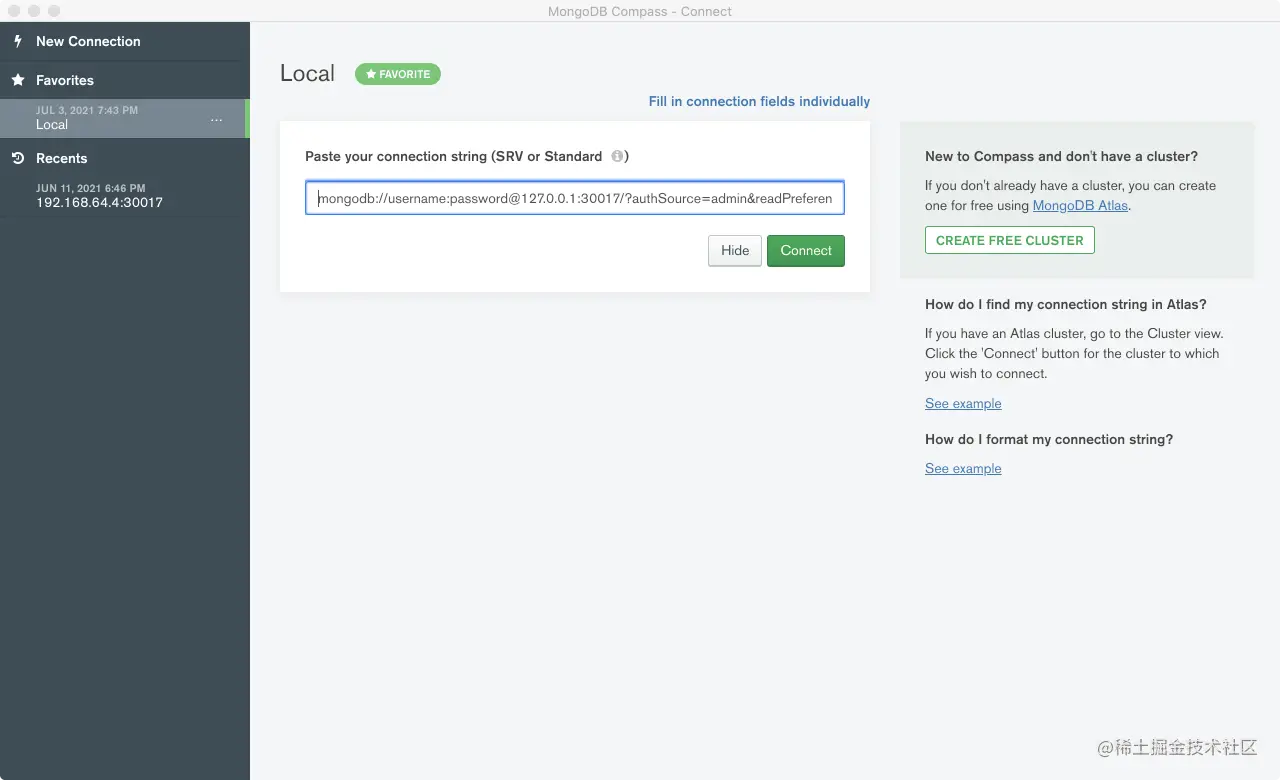Click the green FAVORITE badge
Image resolution: width=1280 pixels, height=780 pixels.
(398, 74)
